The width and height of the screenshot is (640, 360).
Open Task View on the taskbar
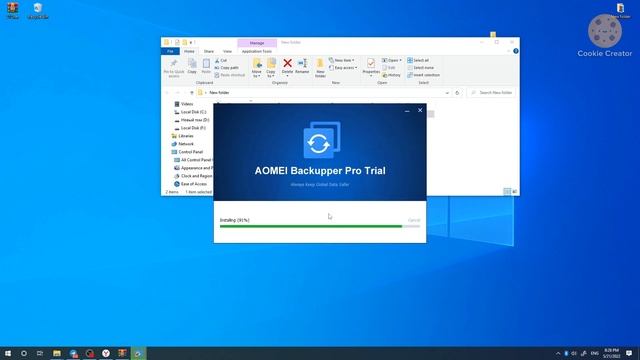click(x=40, y=353)
